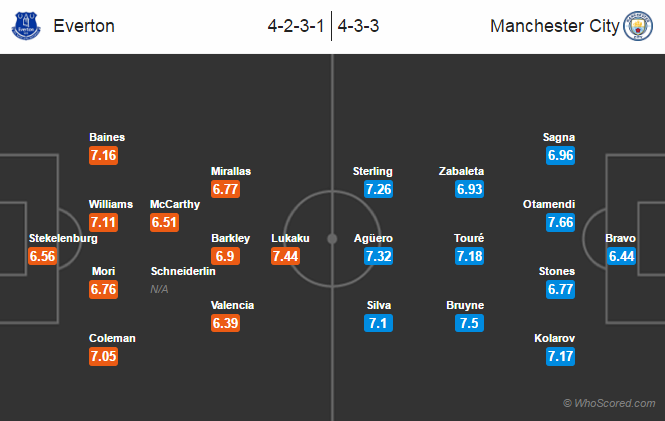Click Bruyne's 7.5 rating badge
Viewport: 665px width, 421px height.
tap(467, 322)
